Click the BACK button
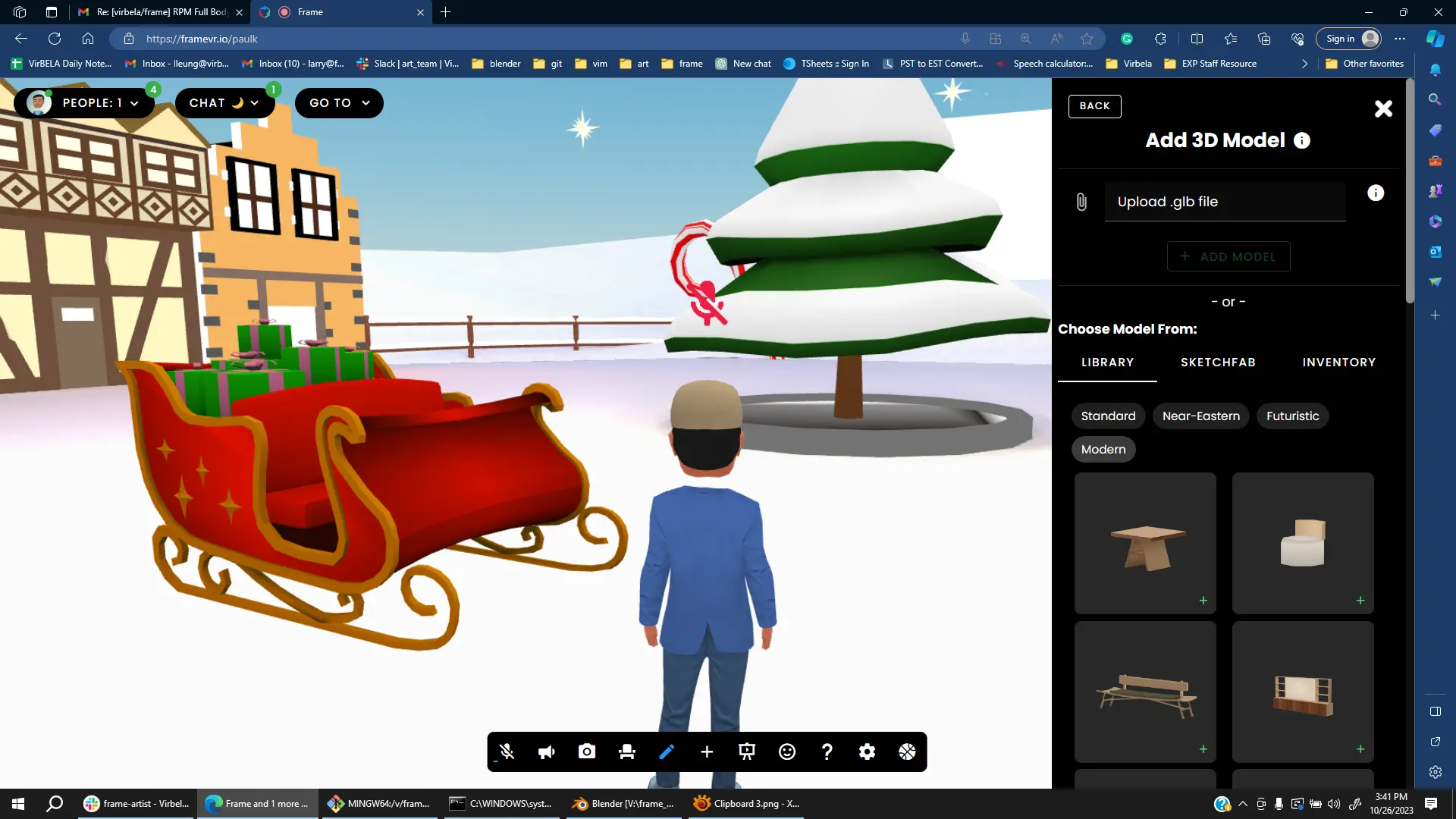Viewport: 1456px width, 819px height. (x=1094, y=106)
